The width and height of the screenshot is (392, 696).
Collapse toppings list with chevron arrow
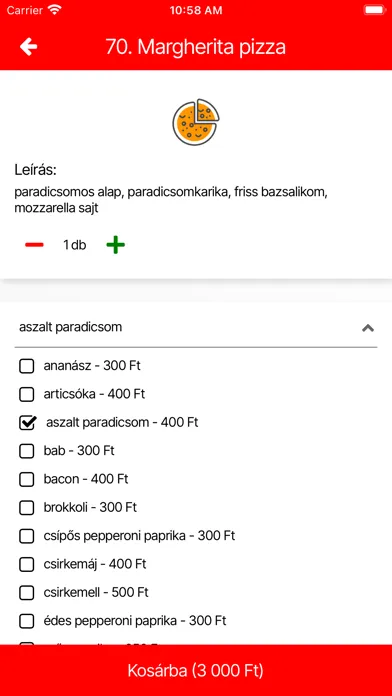368,328
